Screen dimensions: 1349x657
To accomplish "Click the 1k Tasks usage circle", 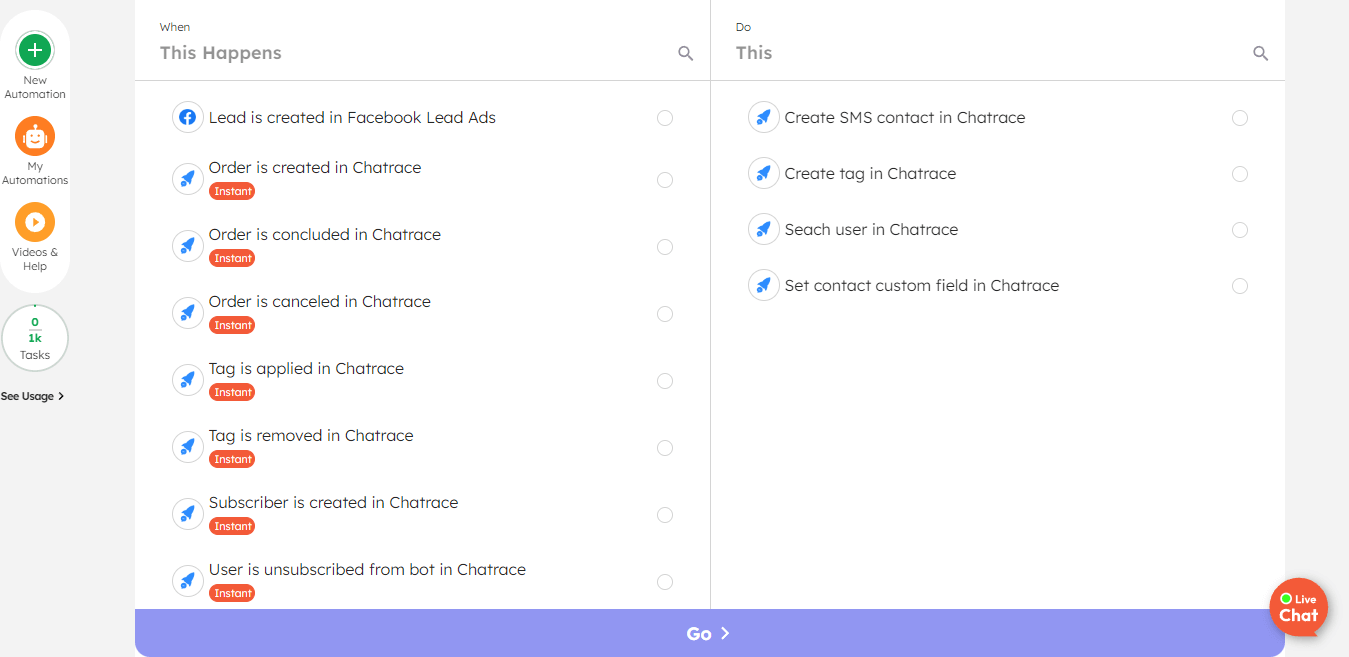I will 35,337.
